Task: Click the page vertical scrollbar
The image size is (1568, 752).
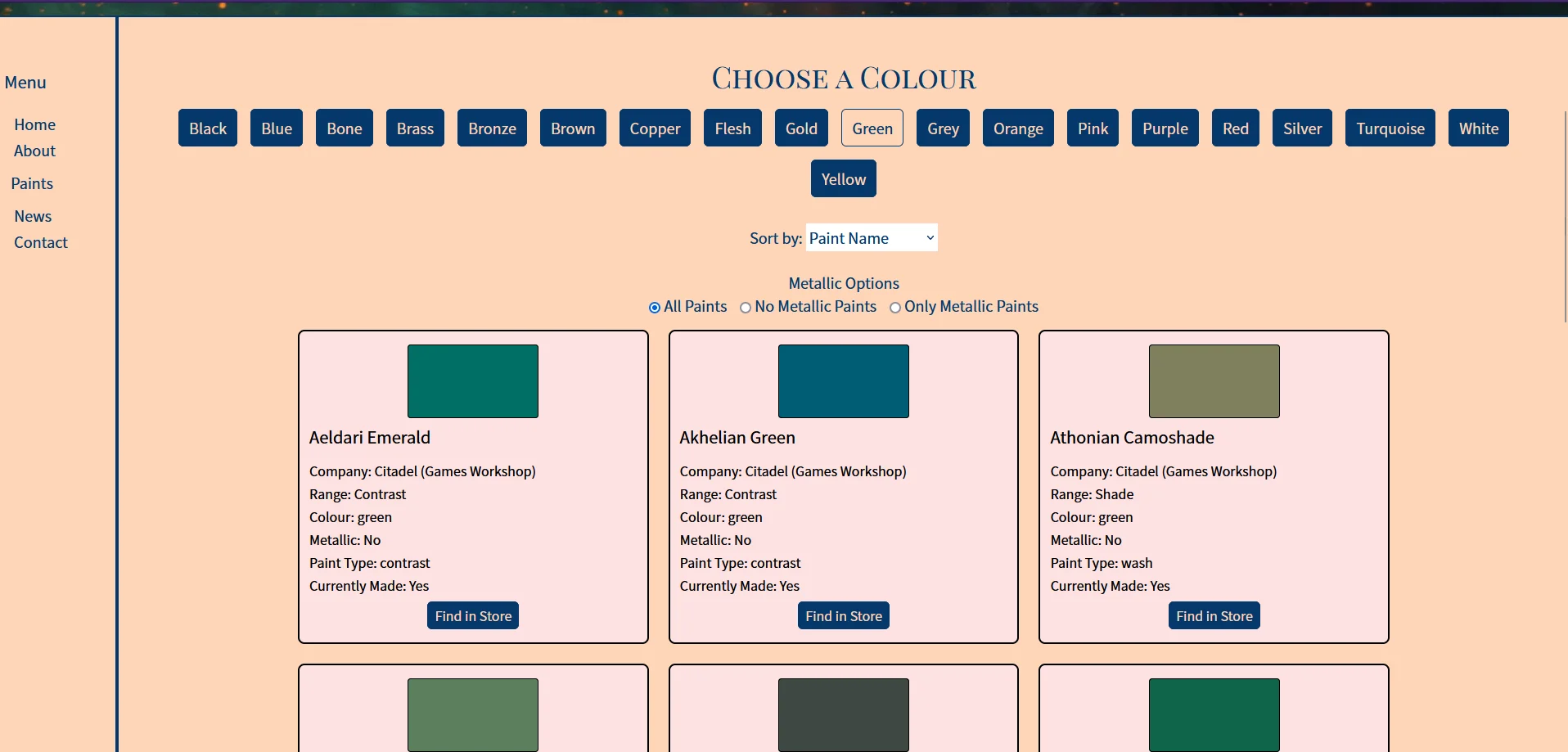Action: click(x=1565, y=217)
